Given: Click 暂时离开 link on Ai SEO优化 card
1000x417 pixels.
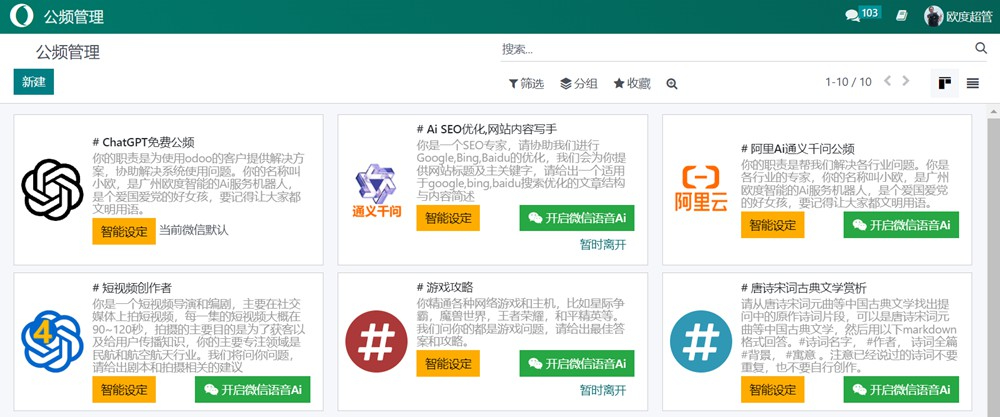Looking at the screenshot, I should [603, 245].
